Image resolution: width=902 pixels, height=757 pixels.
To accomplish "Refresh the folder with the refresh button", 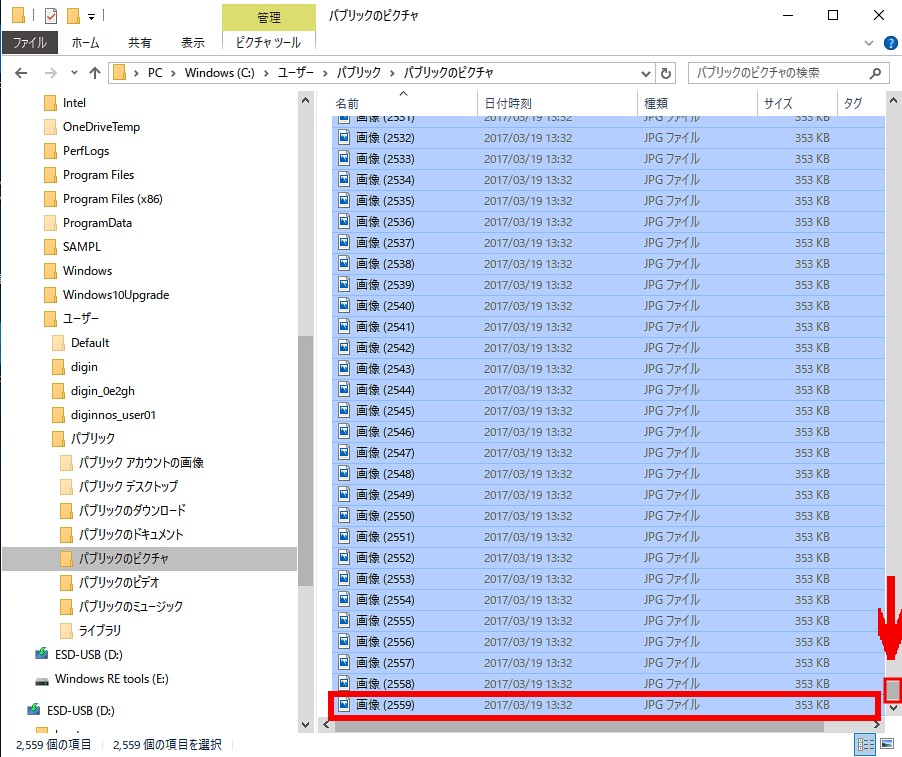I will [666, 74].
